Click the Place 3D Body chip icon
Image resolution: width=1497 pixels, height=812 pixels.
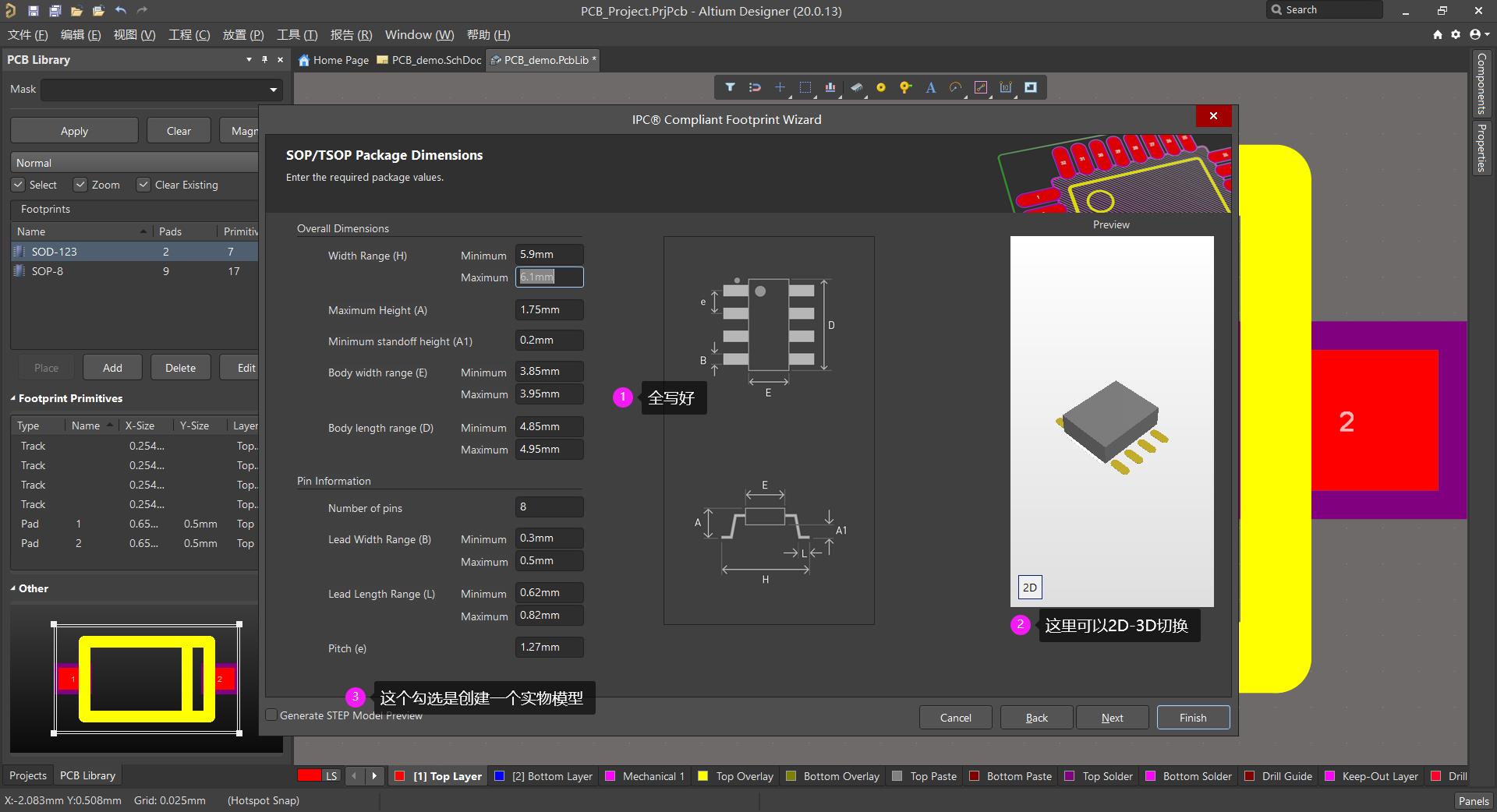point(856,87)
